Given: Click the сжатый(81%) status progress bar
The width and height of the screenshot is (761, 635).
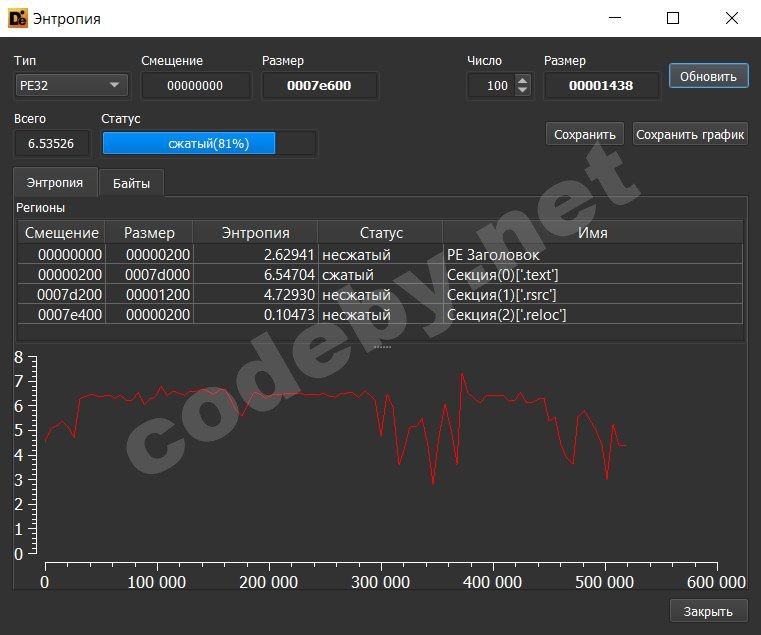Looking at the screenshot, I should [x=208, y=144].
